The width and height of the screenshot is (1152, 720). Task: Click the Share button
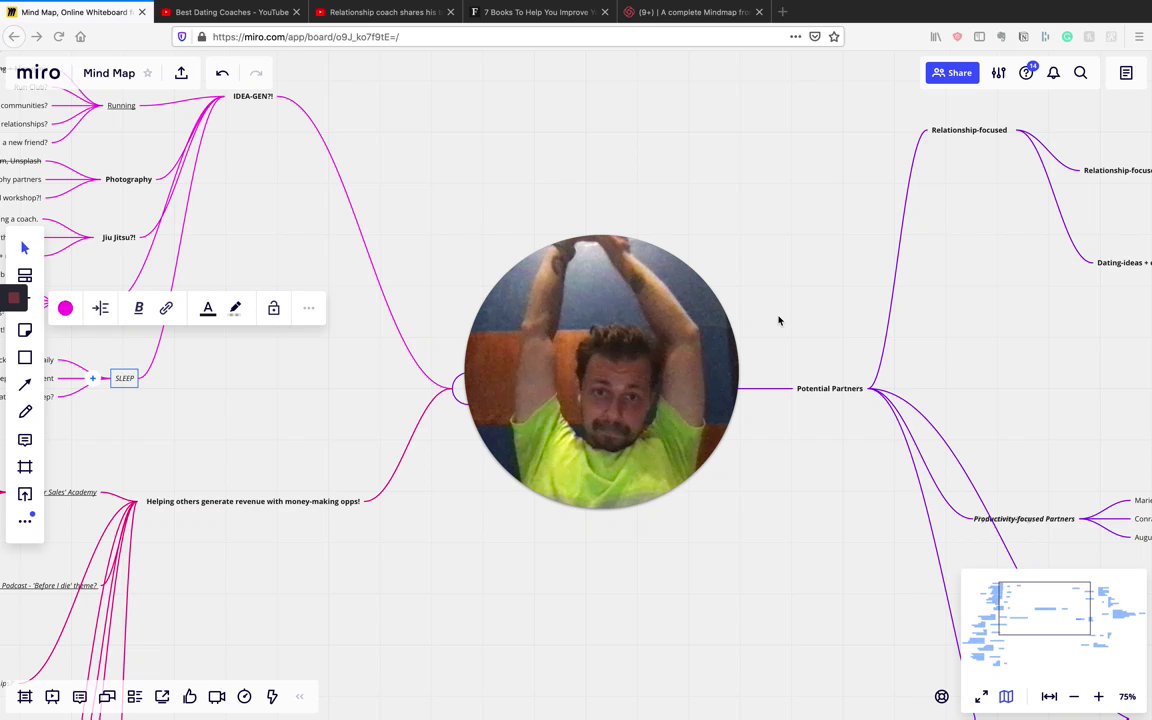[x=952, y=73]
